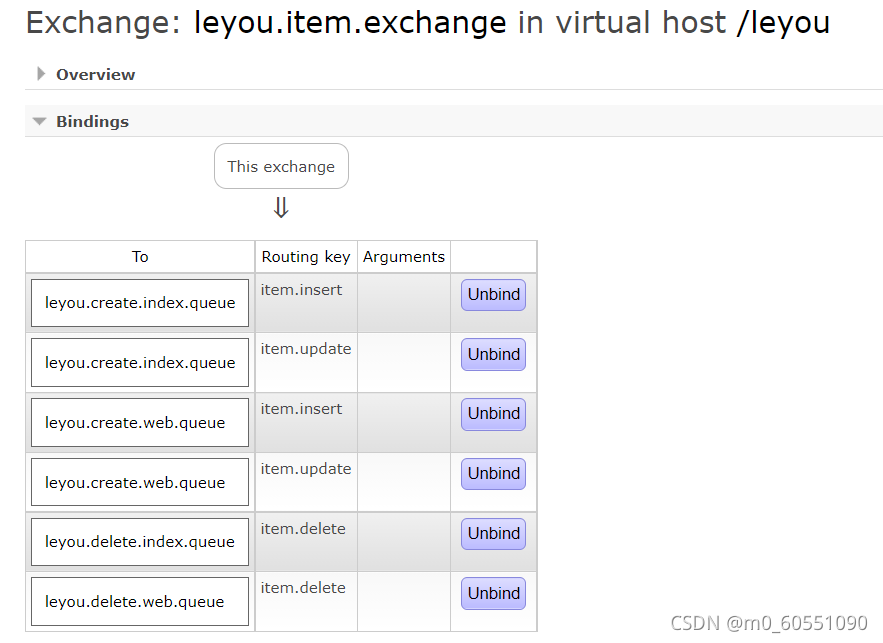Screen dimensions: 883x643
Task: Open the leyou.delete.web.queue queue link
Action: 135,602
